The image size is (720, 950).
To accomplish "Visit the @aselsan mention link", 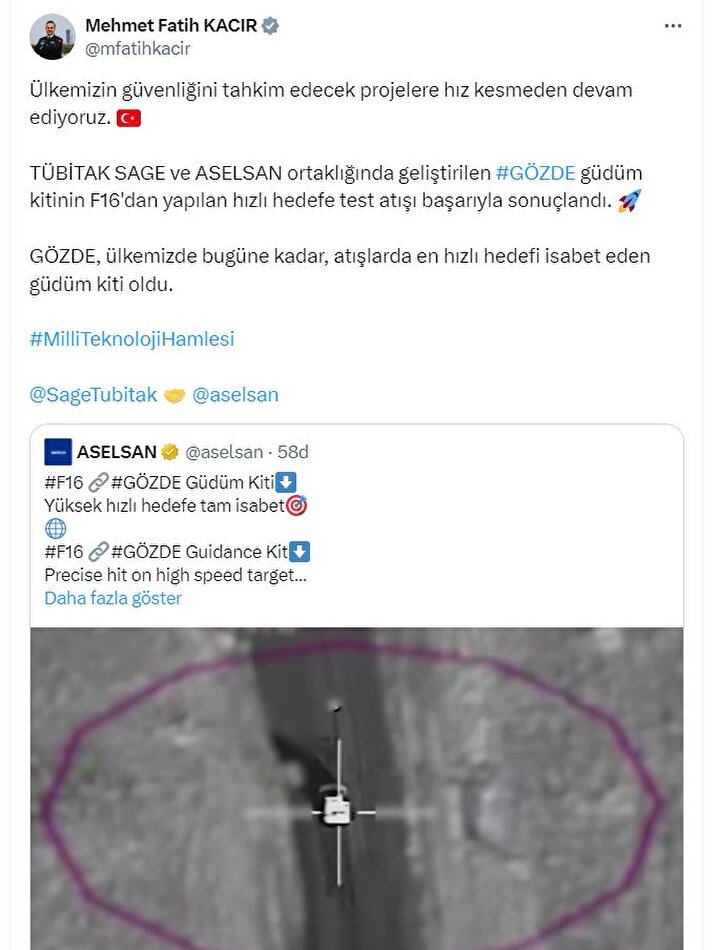I will (x=235, y=394).
